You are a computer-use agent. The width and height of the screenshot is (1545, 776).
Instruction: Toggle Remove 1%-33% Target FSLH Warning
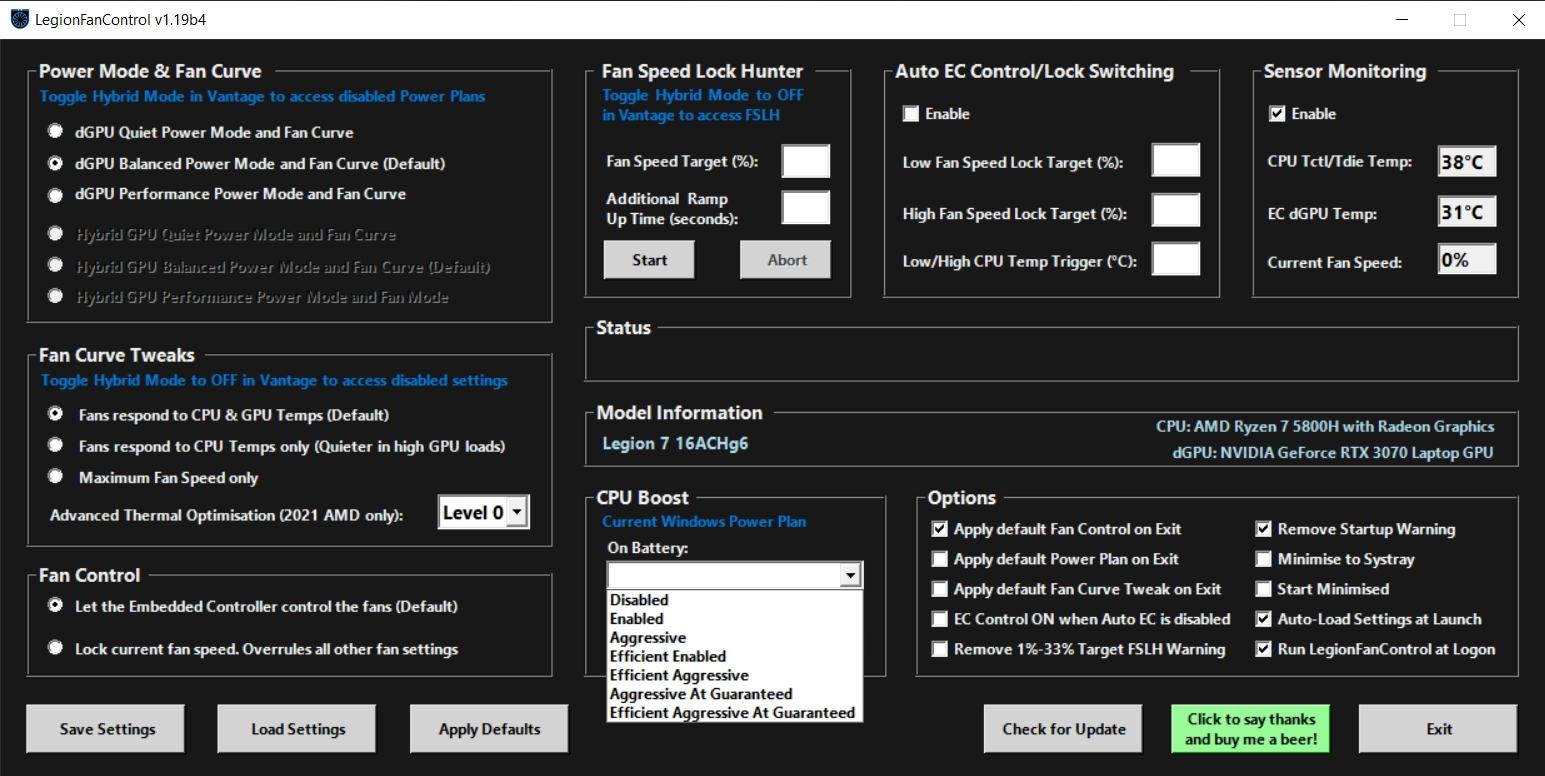(939, 649)
